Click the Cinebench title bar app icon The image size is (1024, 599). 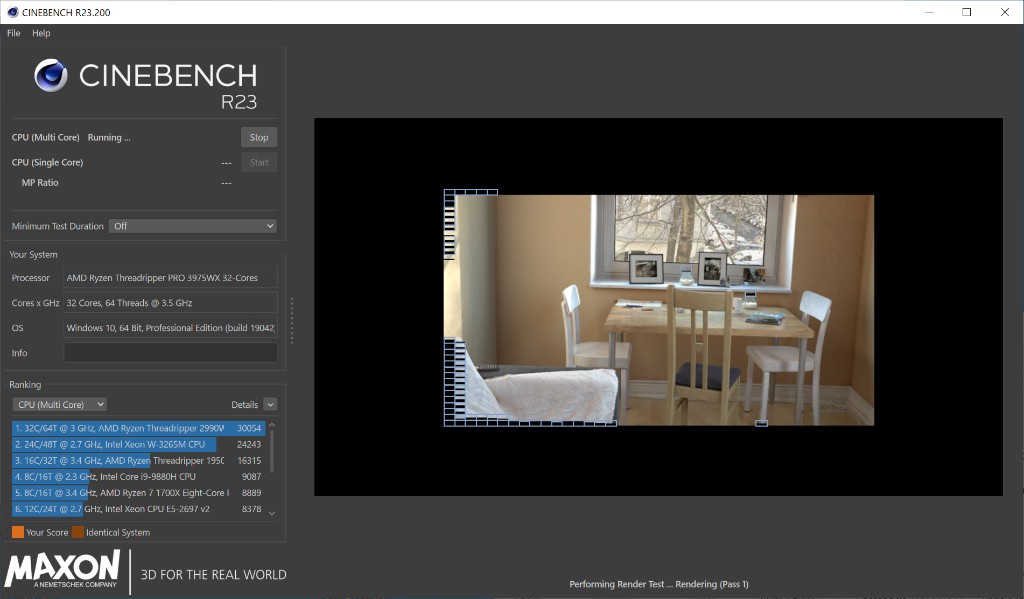(10, 12)
